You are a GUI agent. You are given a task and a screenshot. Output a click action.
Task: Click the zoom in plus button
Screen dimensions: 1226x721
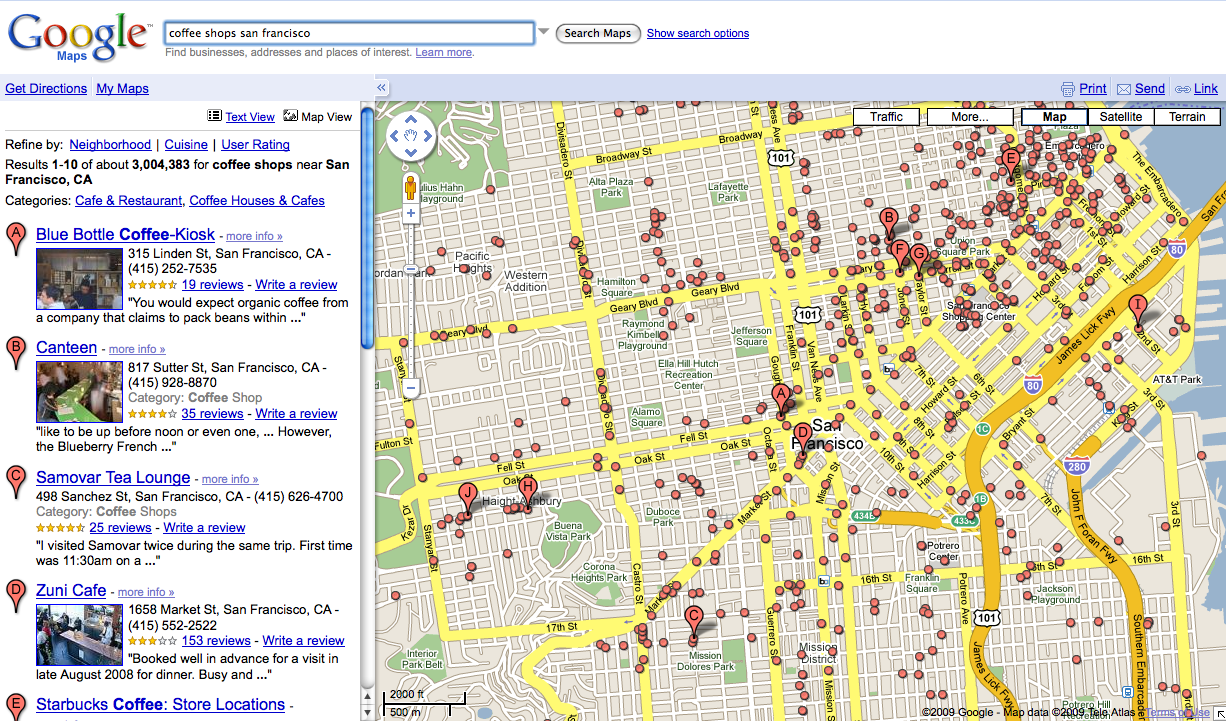pyautogui.click(x=410, y=213)
